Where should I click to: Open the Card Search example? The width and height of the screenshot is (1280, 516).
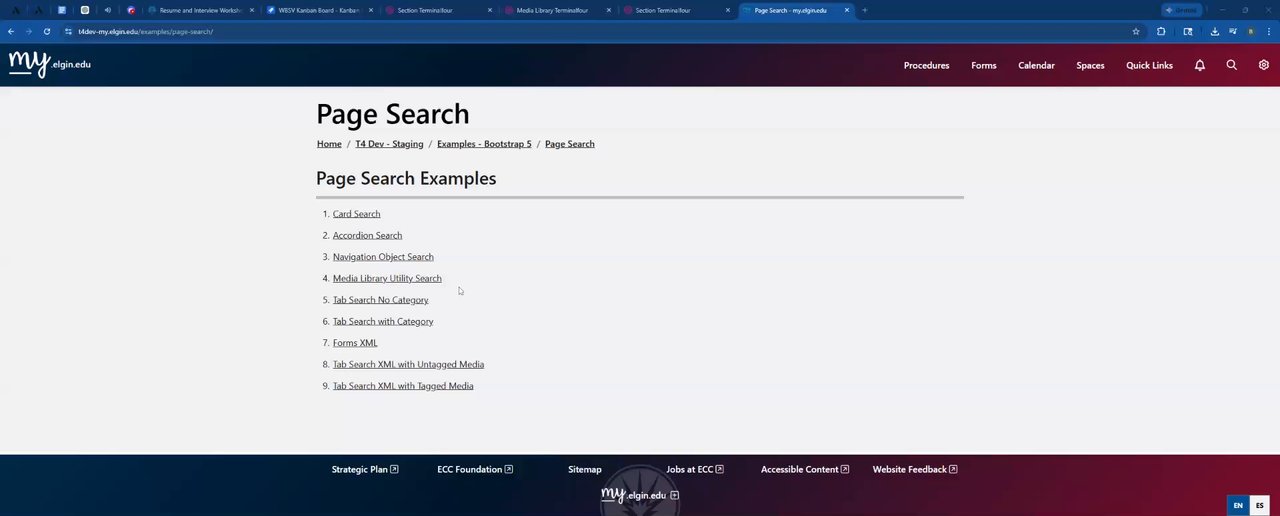click(x=356, y=214)
